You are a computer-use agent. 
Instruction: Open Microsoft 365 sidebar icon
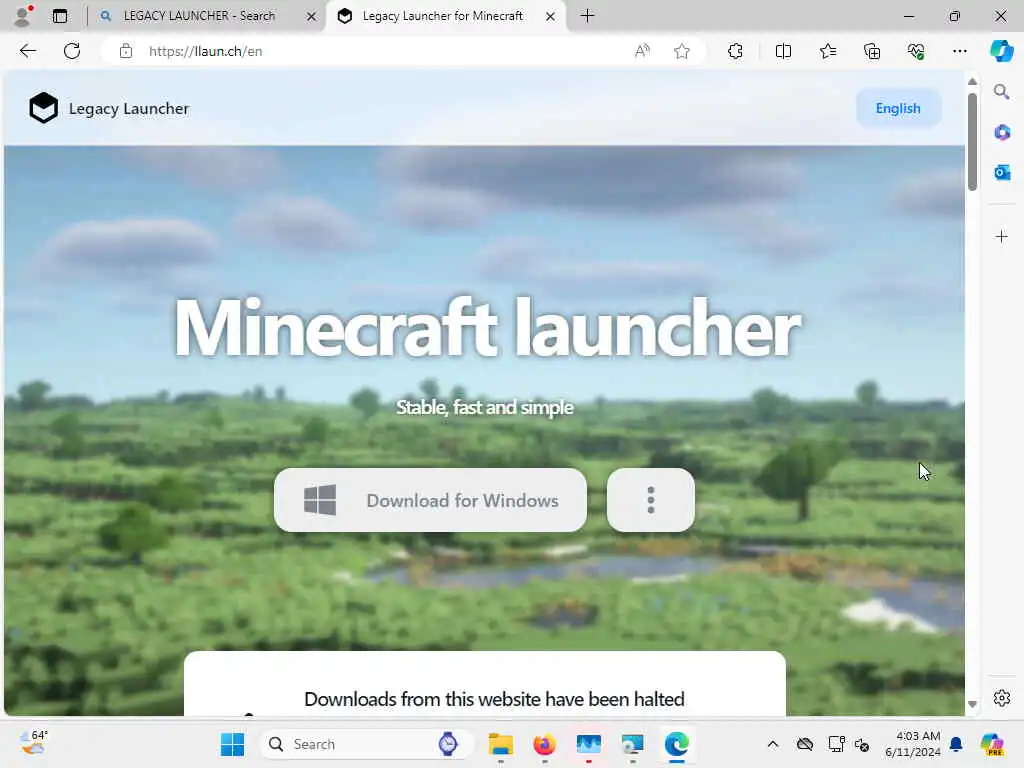[x=1002, y=133]
